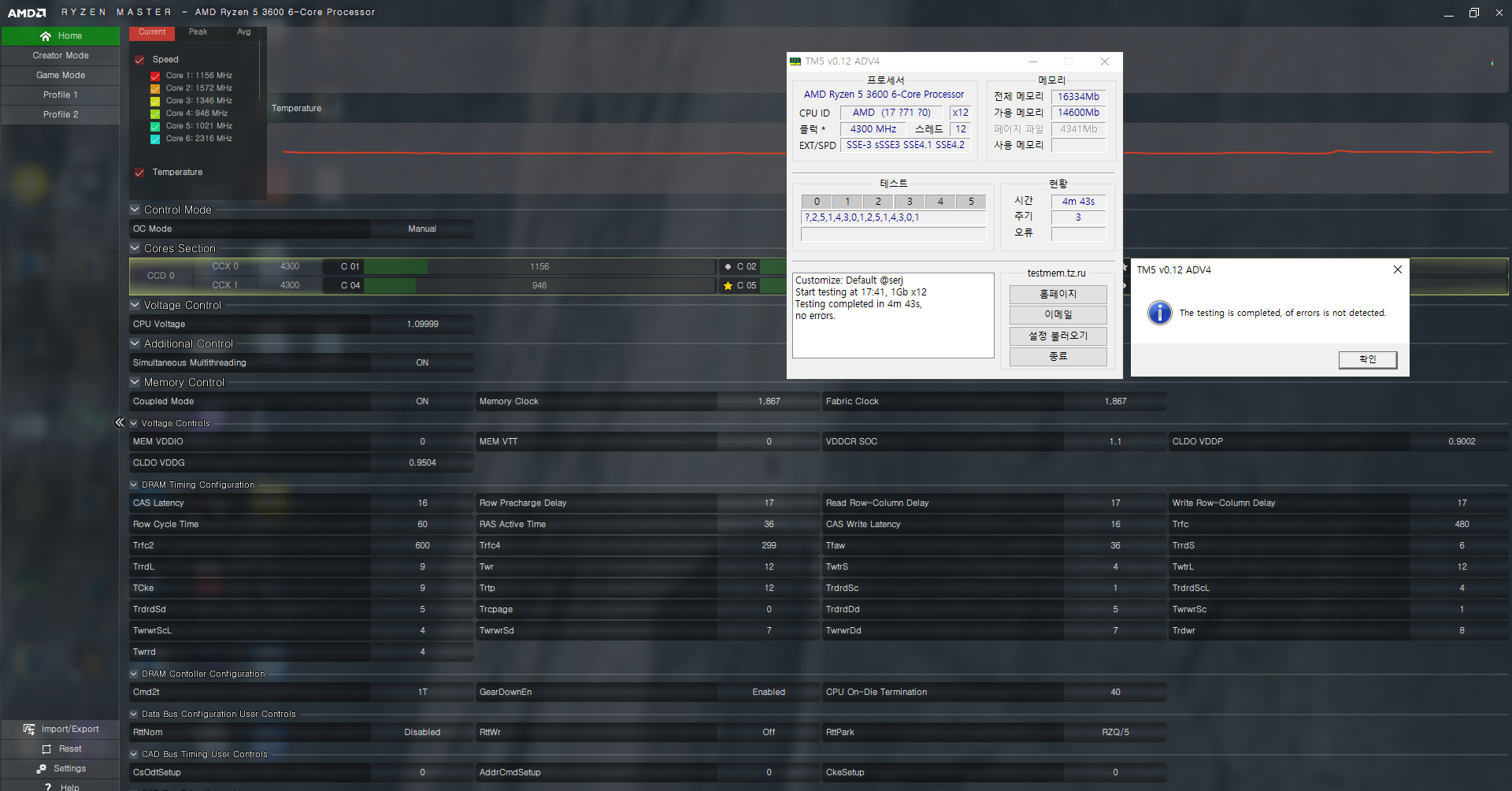Select the Avg tab
The width and height of the screenshot is (1512, 791).
[x=244, y=33]
